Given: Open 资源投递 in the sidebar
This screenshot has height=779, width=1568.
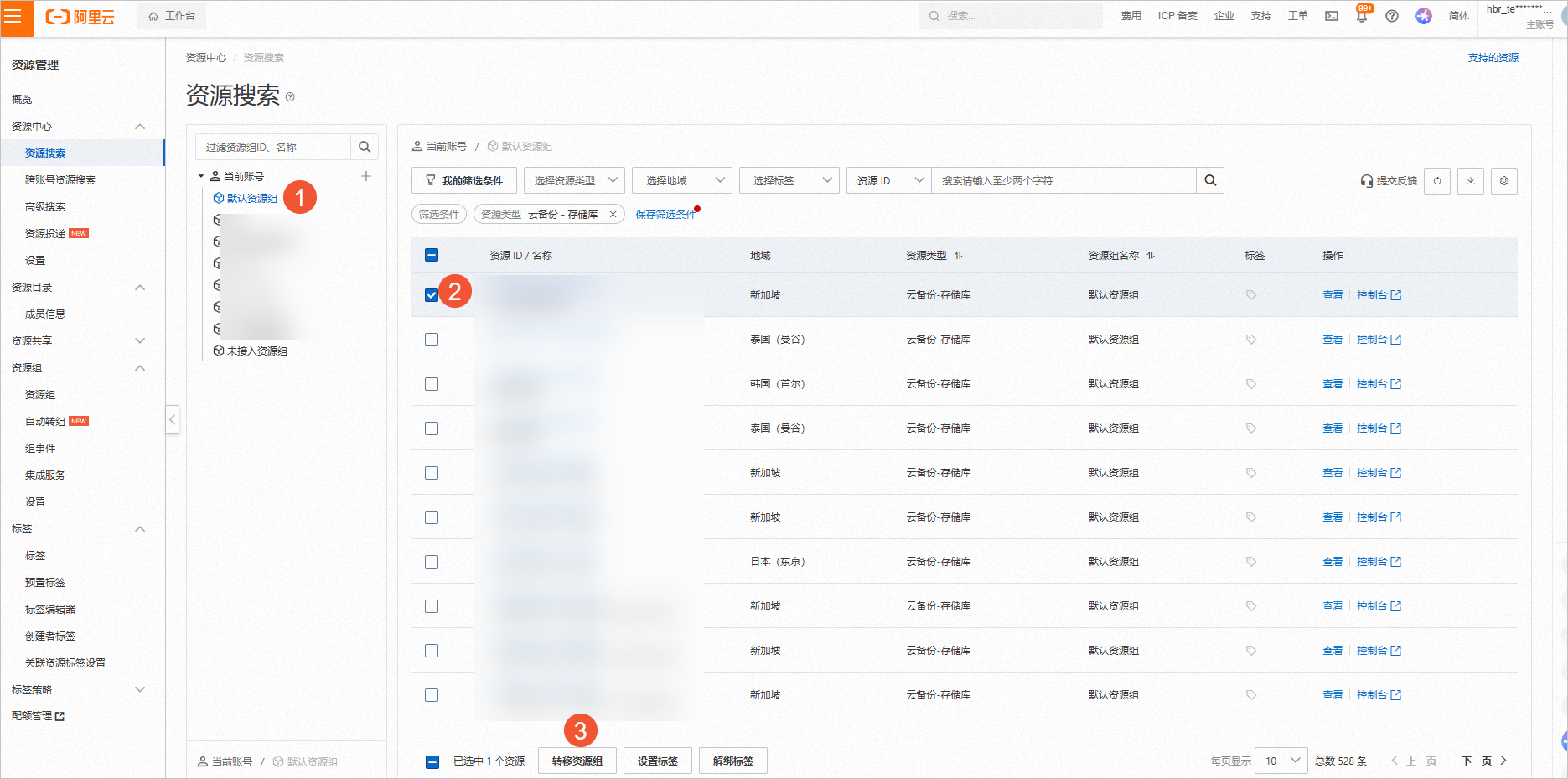Looking at the screenshot, I should tap(45, 234).
